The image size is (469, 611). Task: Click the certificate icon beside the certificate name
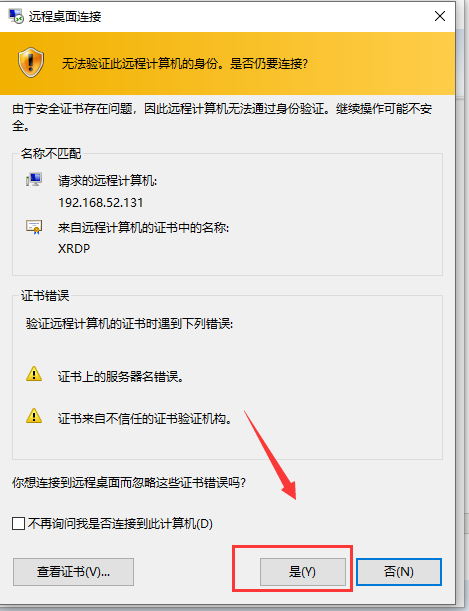pos(34,226)
